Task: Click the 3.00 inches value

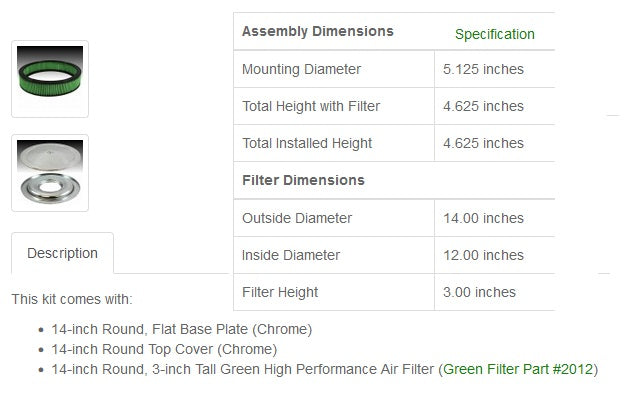Action: [479, 292]
